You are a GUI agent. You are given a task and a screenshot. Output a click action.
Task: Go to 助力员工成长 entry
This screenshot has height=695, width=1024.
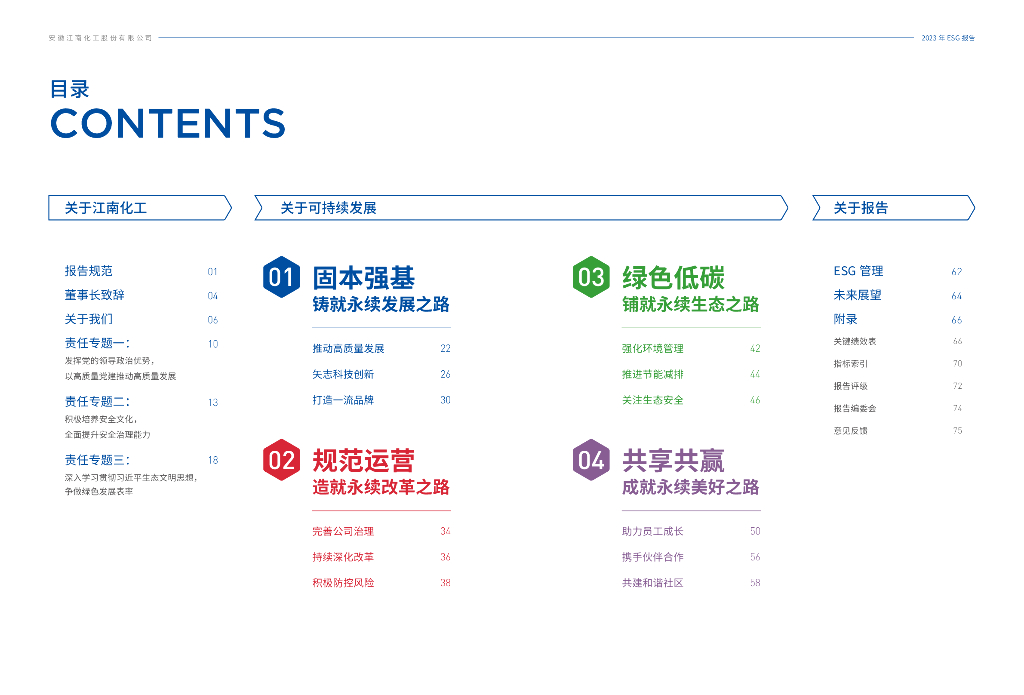pos(652,532)
